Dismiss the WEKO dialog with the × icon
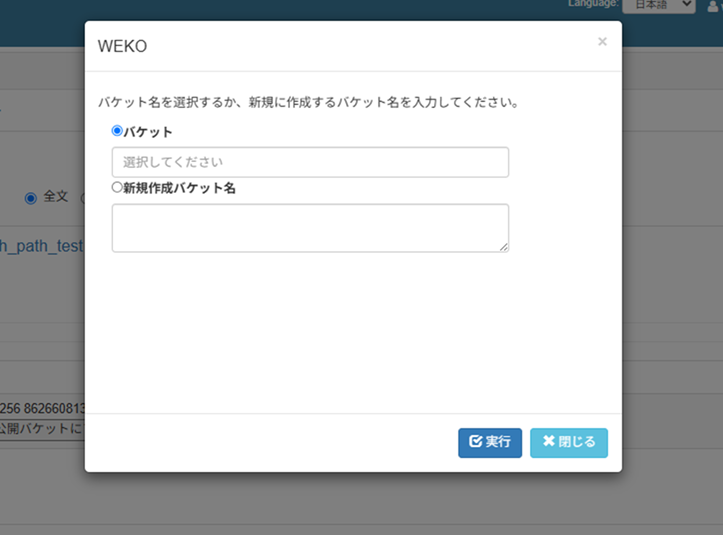 tap(602, 42)
